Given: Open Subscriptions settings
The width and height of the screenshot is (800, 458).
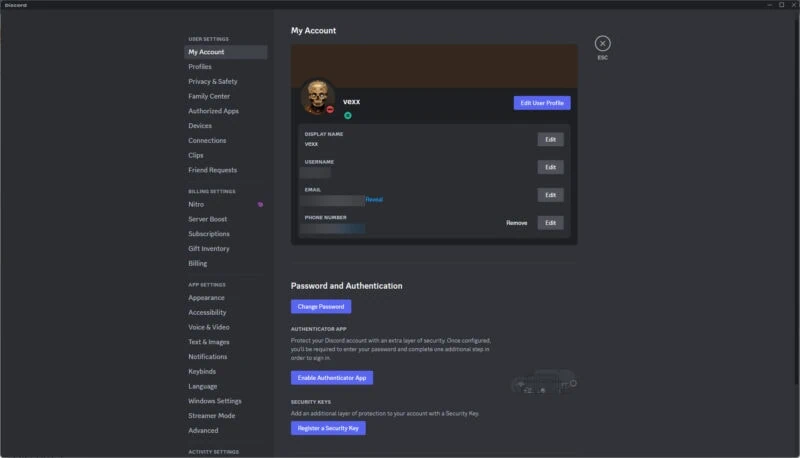Looking at the screenshot, I should click(x=226, y=234).
